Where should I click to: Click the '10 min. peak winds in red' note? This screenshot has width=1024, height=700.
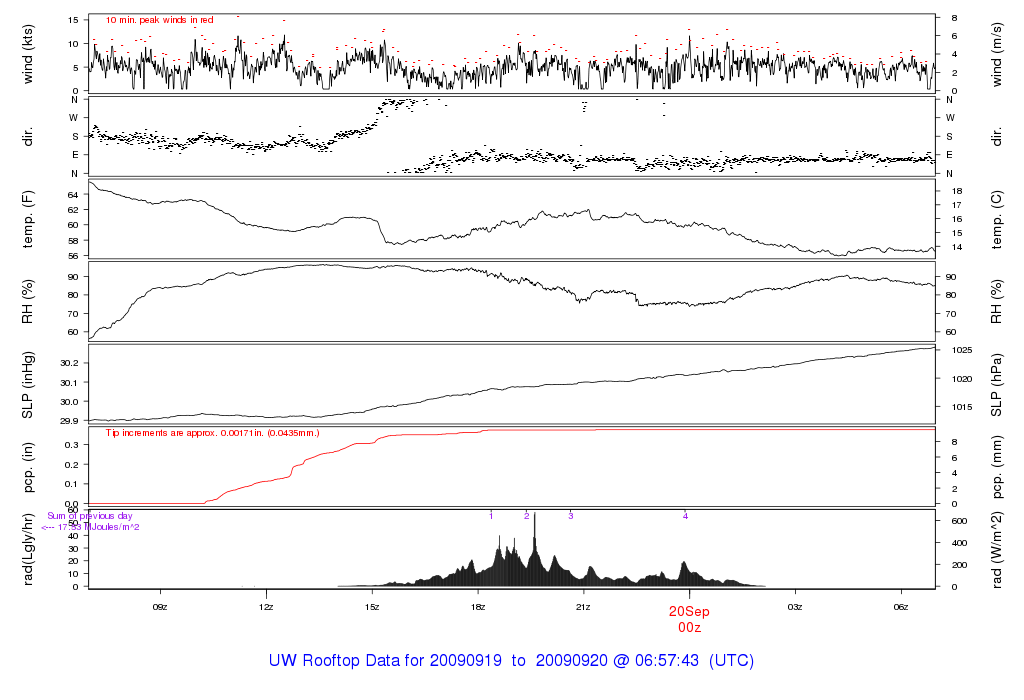click(159, 20)
